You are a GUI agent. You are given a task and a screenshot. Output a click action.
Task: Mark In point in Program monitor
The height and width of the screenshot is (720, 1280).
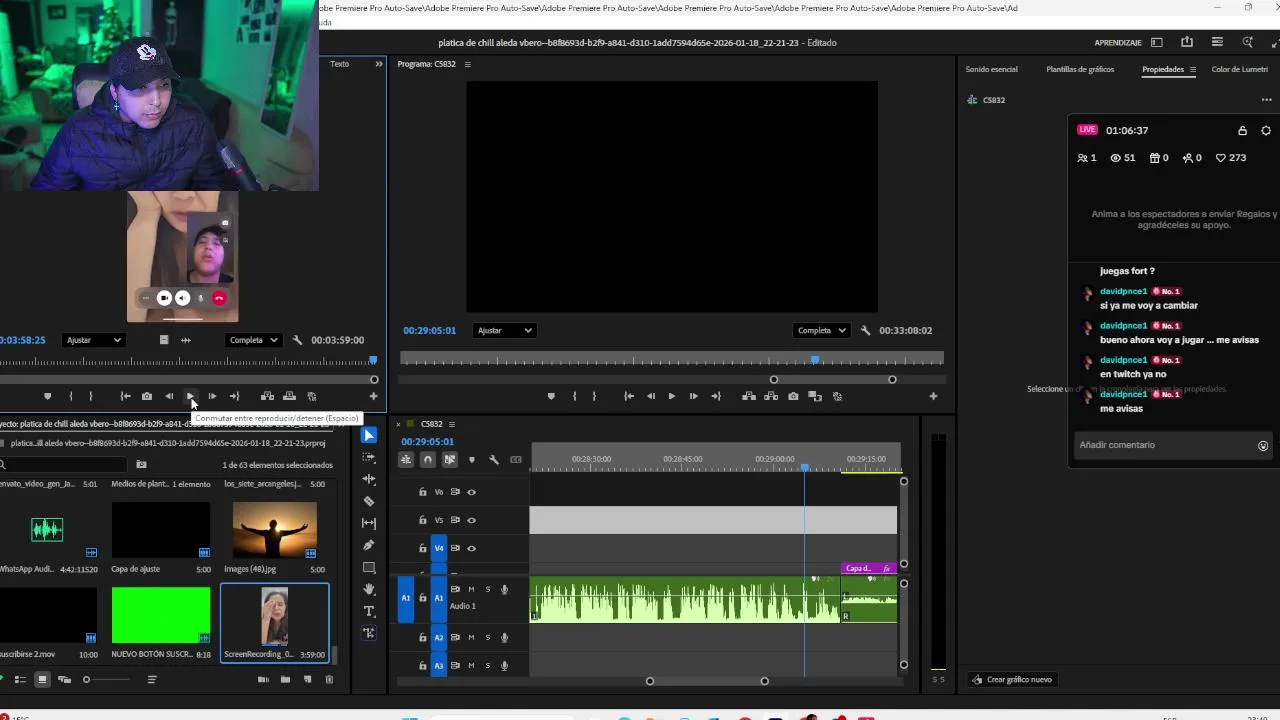click(x=574, y=396)
